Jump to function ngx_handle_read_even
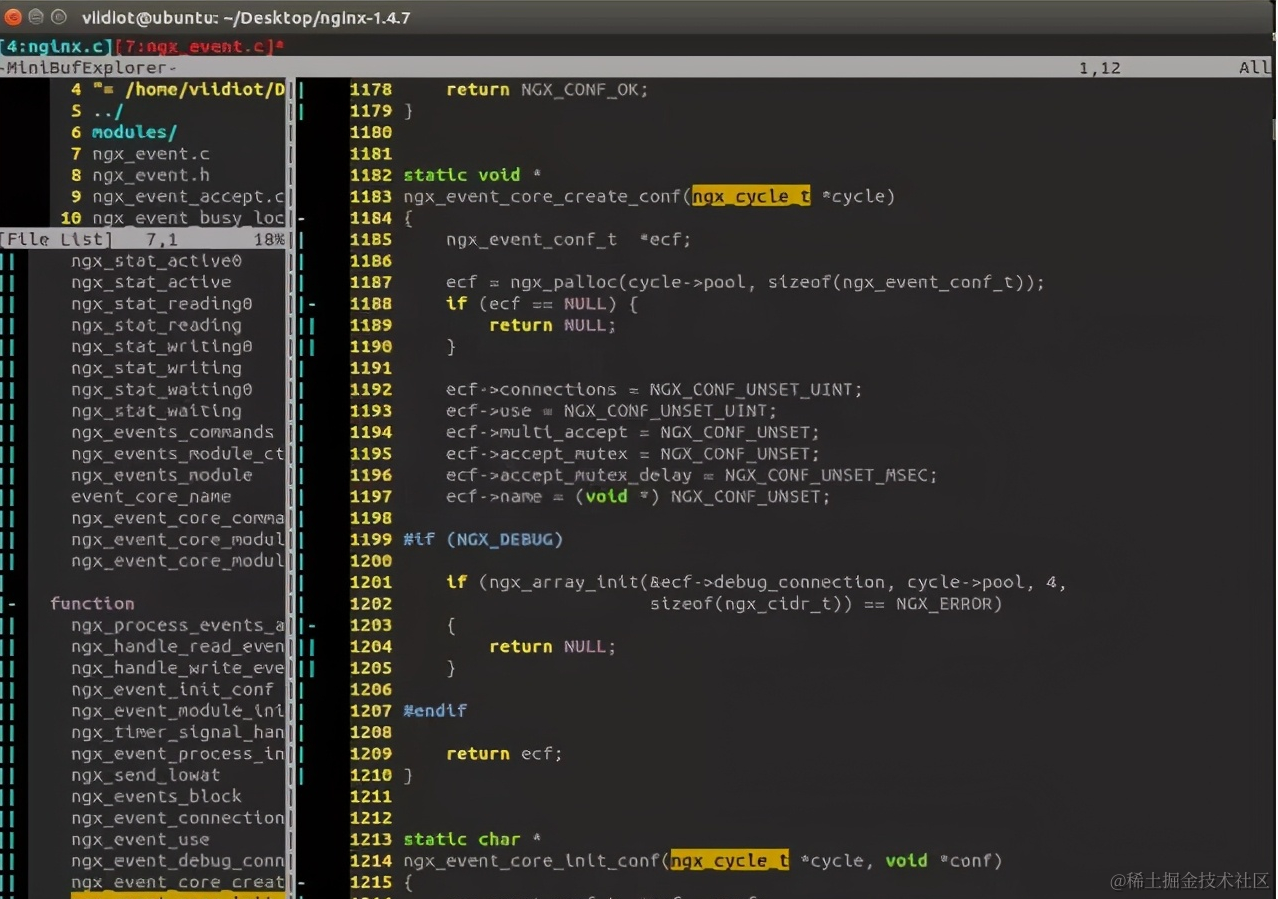The height and width of the screenshot is (899, 1278). [178, 646]
